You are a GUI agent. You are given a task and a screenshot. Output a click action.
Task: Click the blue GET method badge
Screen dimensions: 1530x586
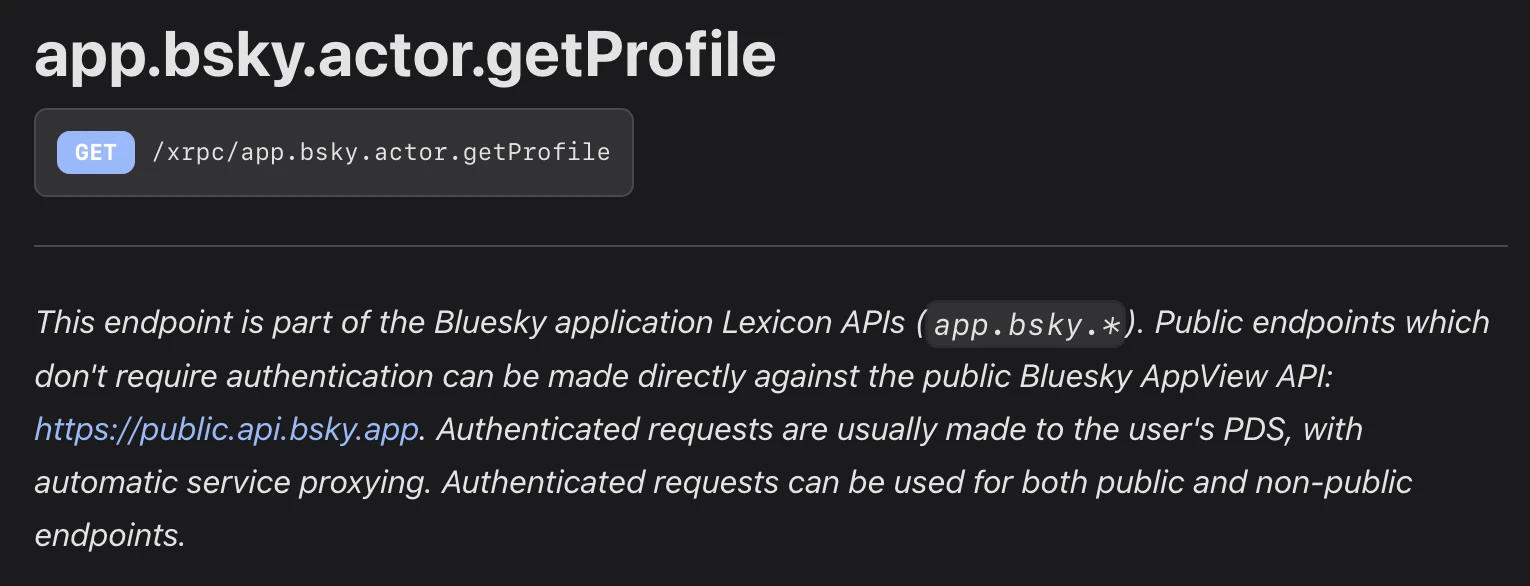(96, 152)
